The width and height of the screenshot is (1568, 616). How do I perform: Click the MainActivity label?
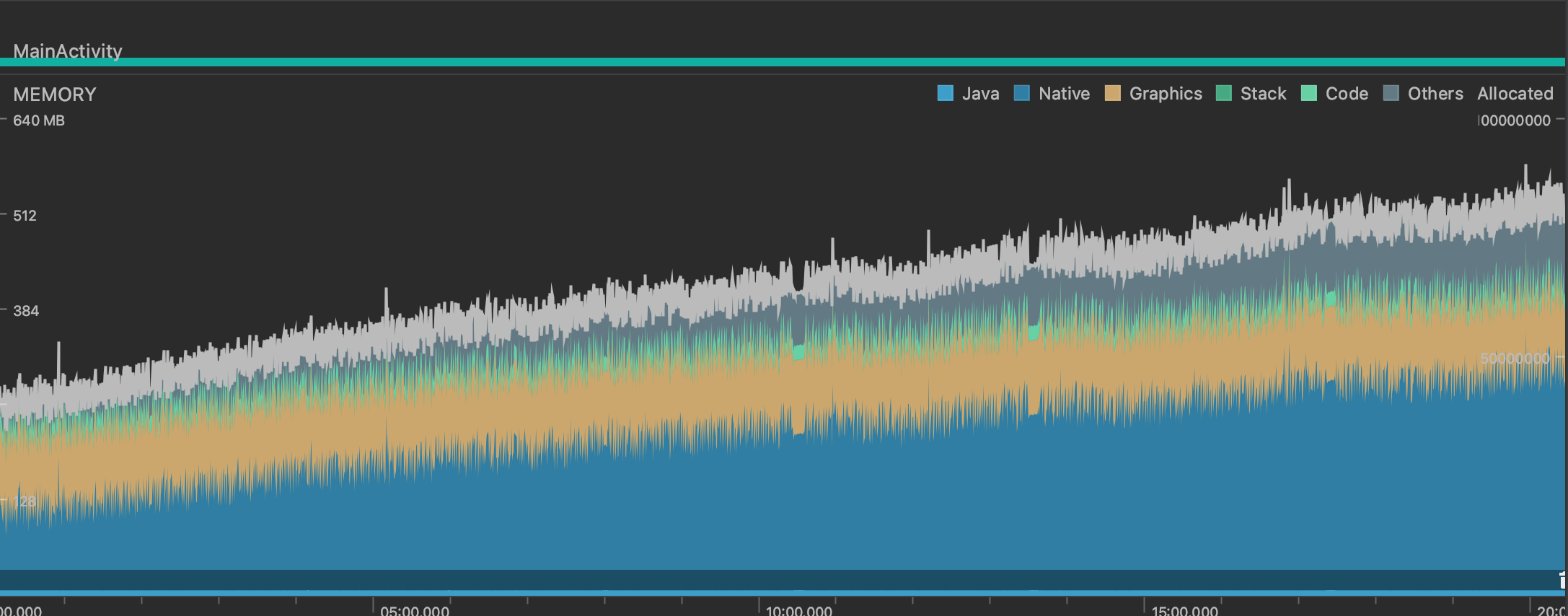68,50
